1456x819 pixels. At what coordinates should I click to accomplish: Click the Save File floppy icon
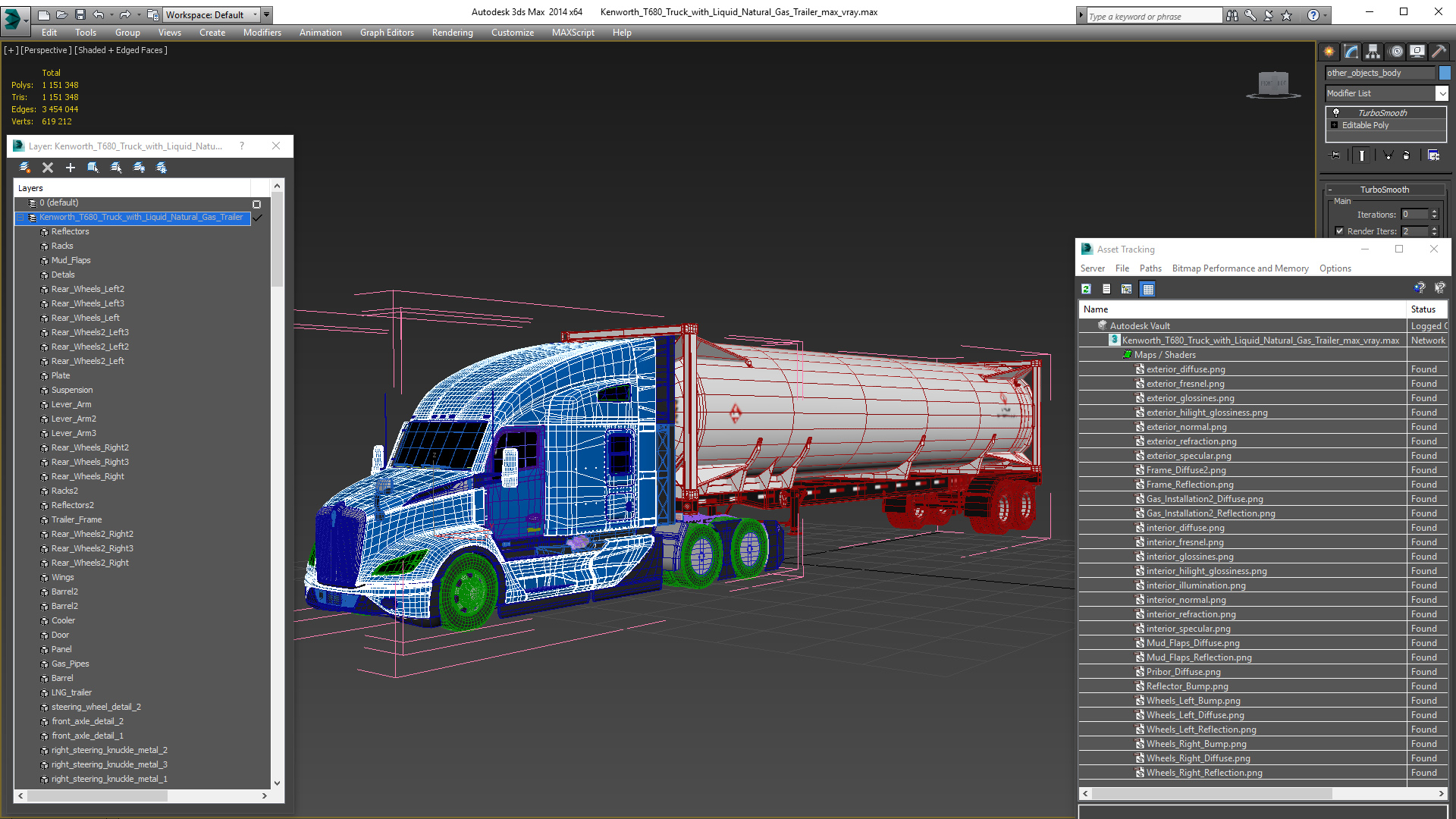(80, 14)
